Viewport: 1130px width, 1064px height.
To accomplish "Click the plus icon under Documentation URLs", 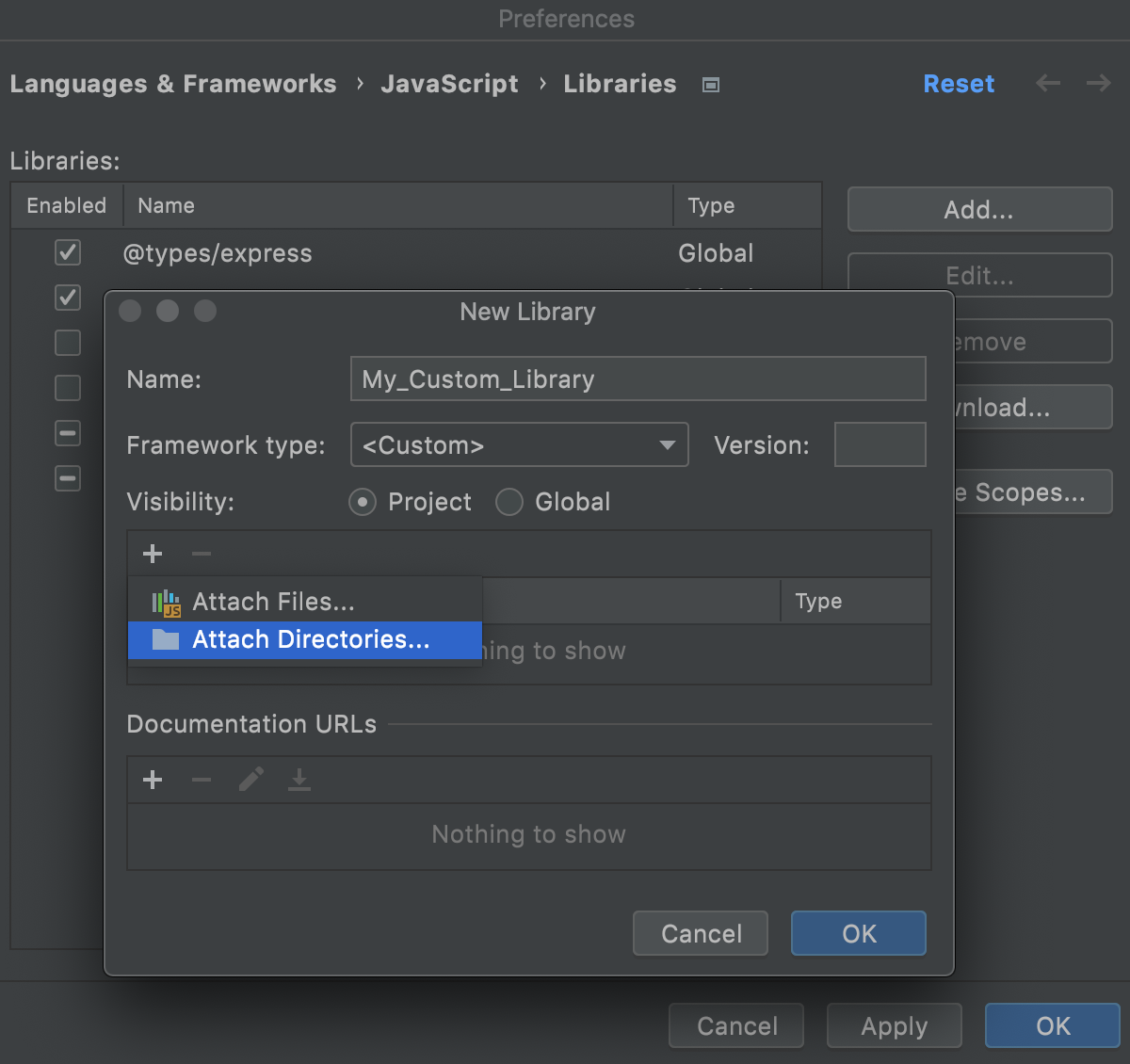I will [152, 780].
